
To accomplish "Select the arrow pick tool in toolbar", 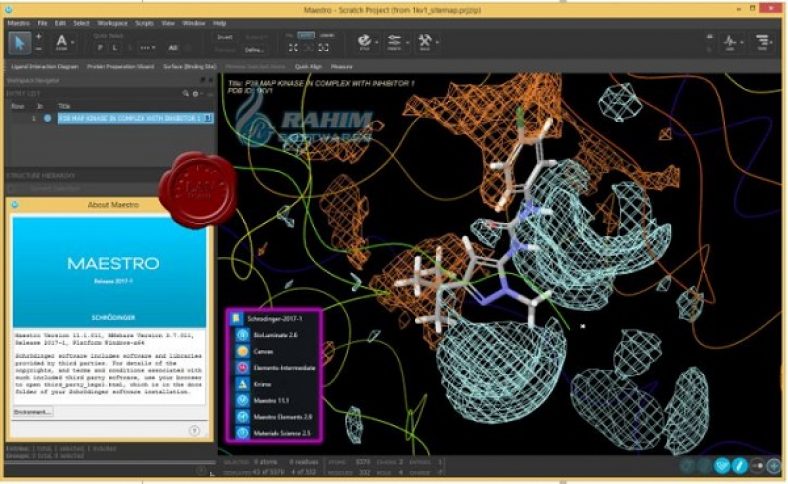I will pos(19,43).
